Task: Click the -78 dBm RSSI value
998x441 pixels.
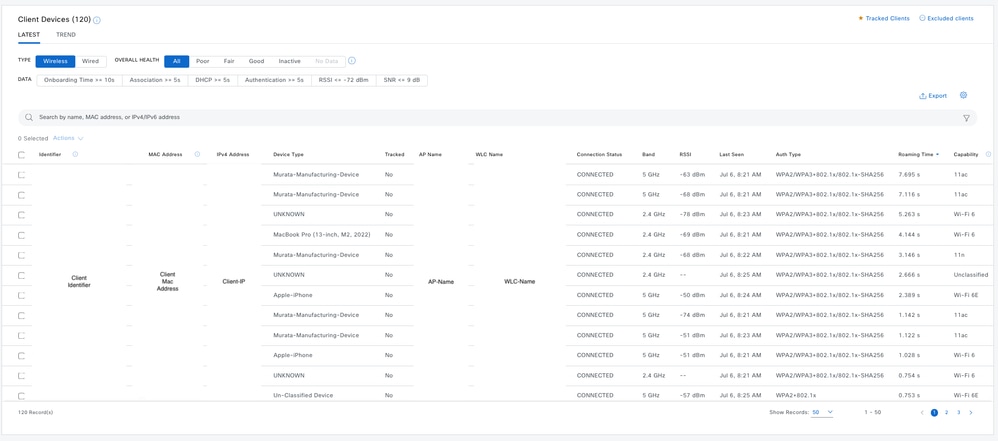Action: click(x=692, y=214)
